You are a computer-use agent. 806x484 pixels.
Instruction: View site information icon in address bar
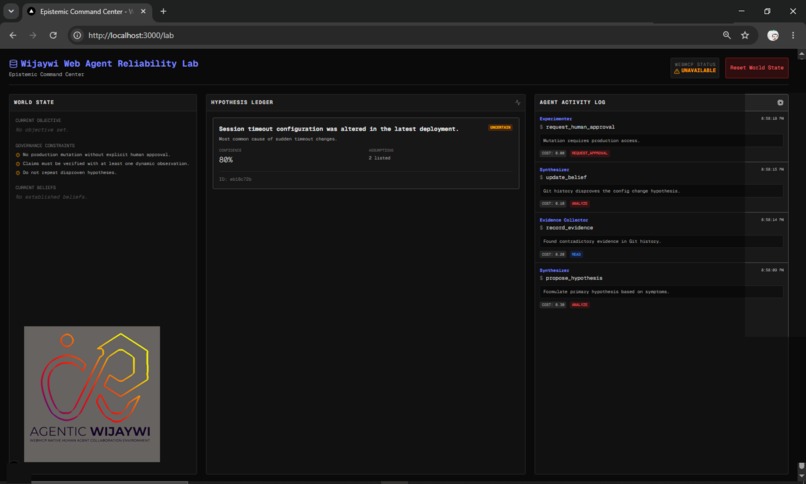pyautogui.click(x=77, y=35)
